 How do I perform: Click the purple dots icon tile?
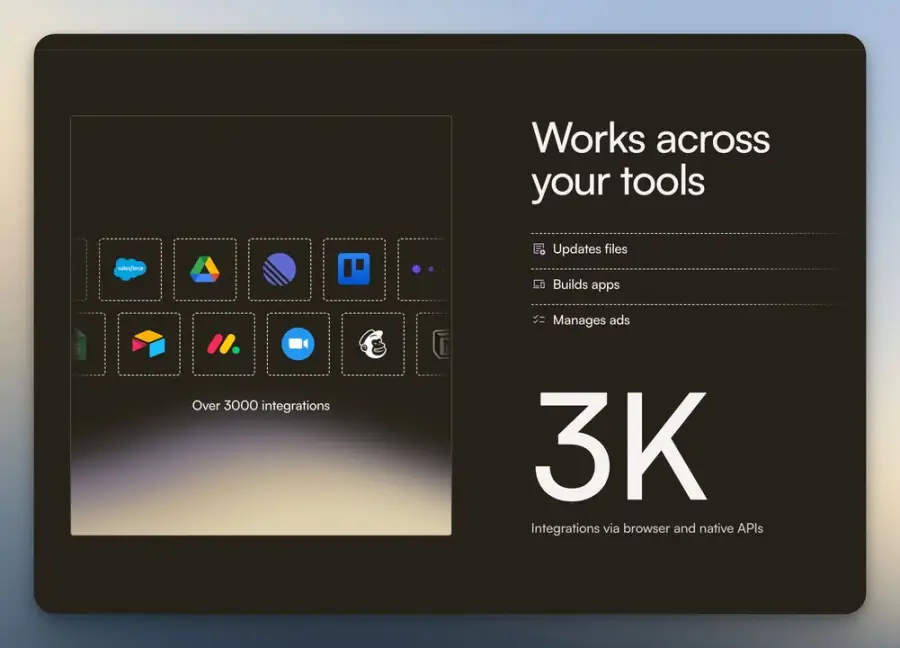(x=423, y=269)
